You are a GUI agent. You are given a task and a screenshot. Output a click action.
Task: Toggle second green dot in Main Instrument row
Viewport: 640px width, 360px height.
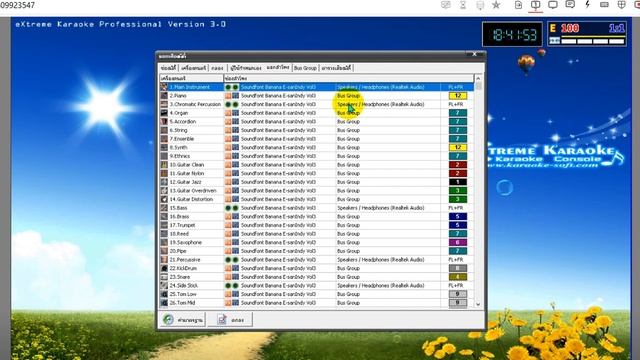click(x=236, y=87)
